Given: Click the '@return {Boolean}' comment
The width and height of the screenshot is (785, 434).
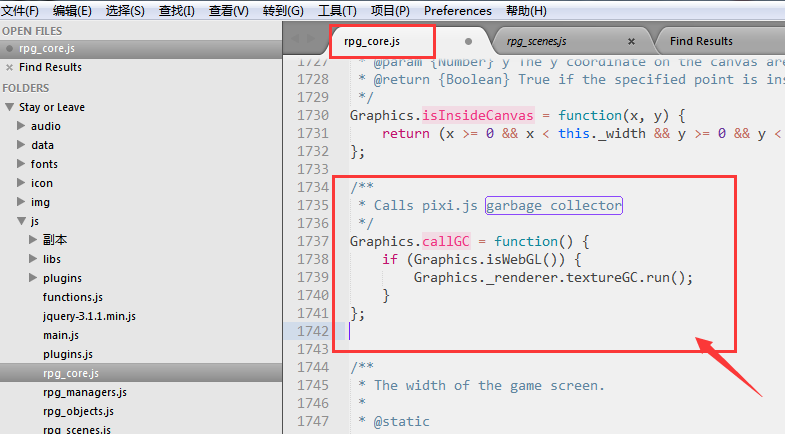Looking at the screenshot, I should [x=442, y=80].
